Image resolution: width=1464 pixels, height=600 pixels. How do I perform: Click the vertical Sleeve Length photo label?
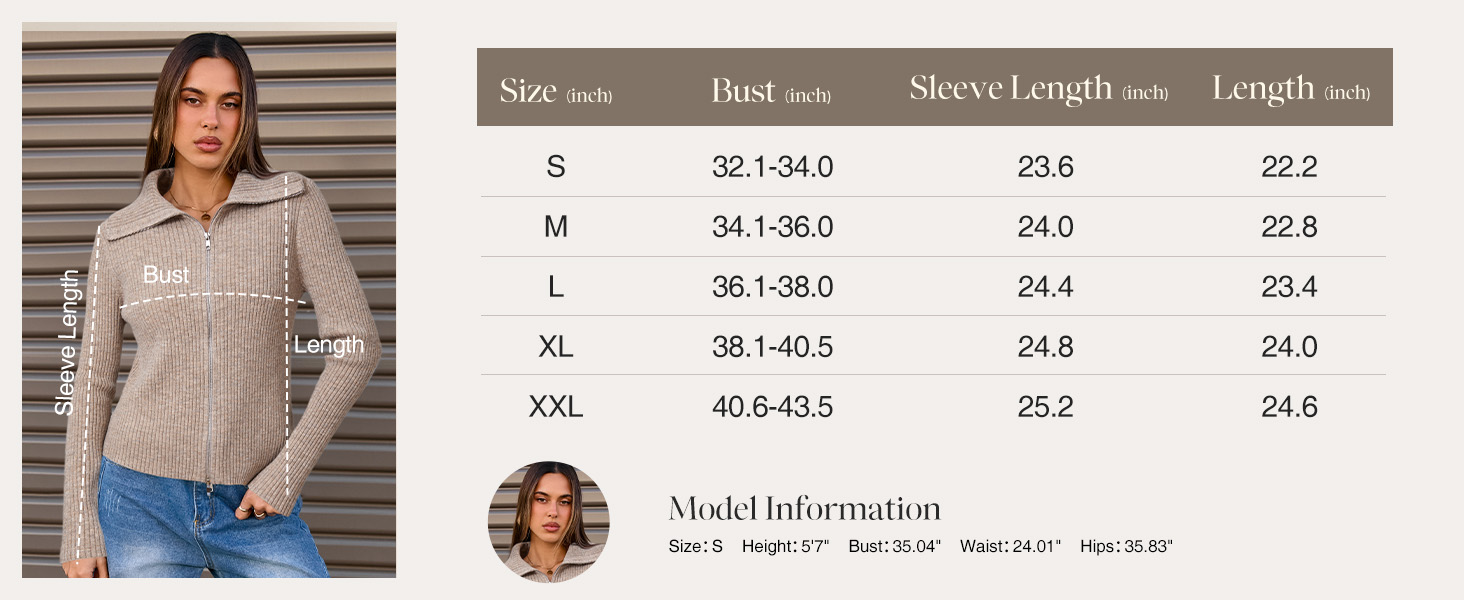66,342
